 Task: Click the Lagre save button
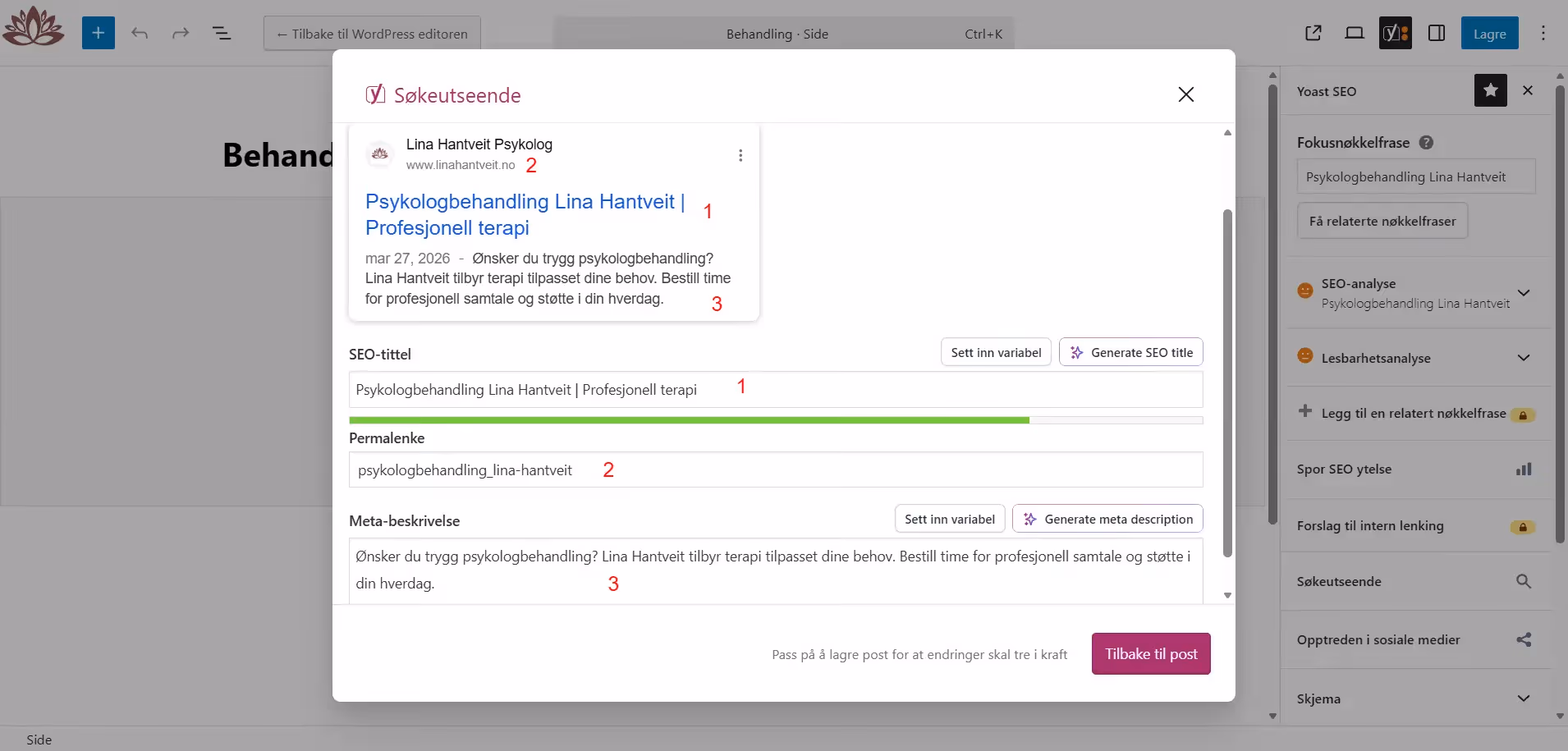(1489, 34)
